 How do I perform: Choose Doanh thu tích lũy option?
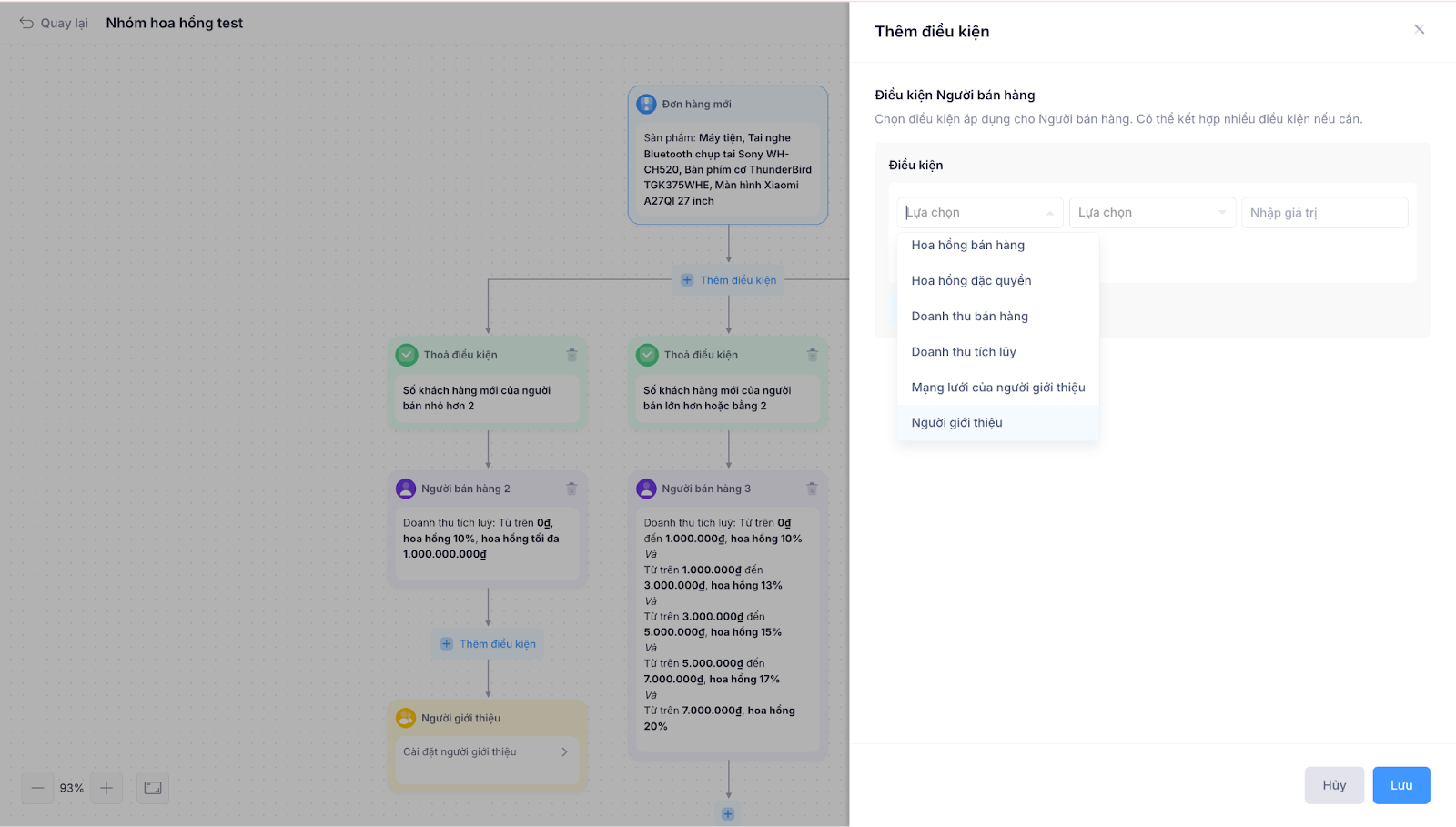coord(964,352)
